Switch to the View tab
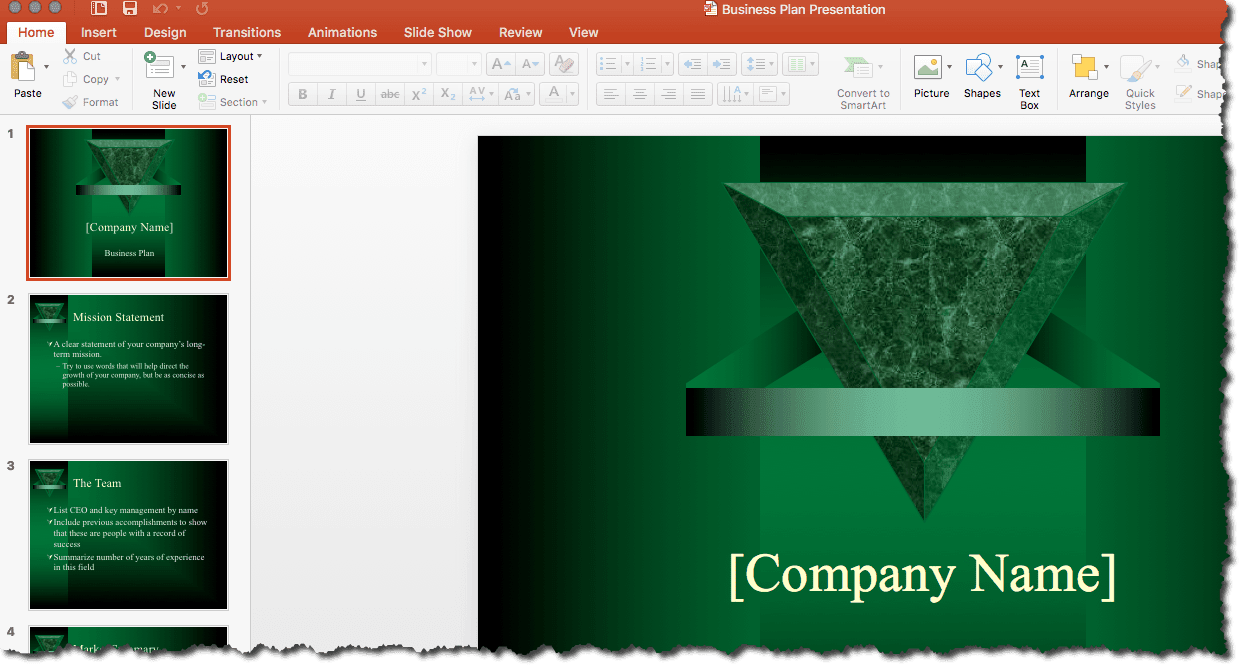Viewport: 1240px width, 665px height. click(583, 32)
